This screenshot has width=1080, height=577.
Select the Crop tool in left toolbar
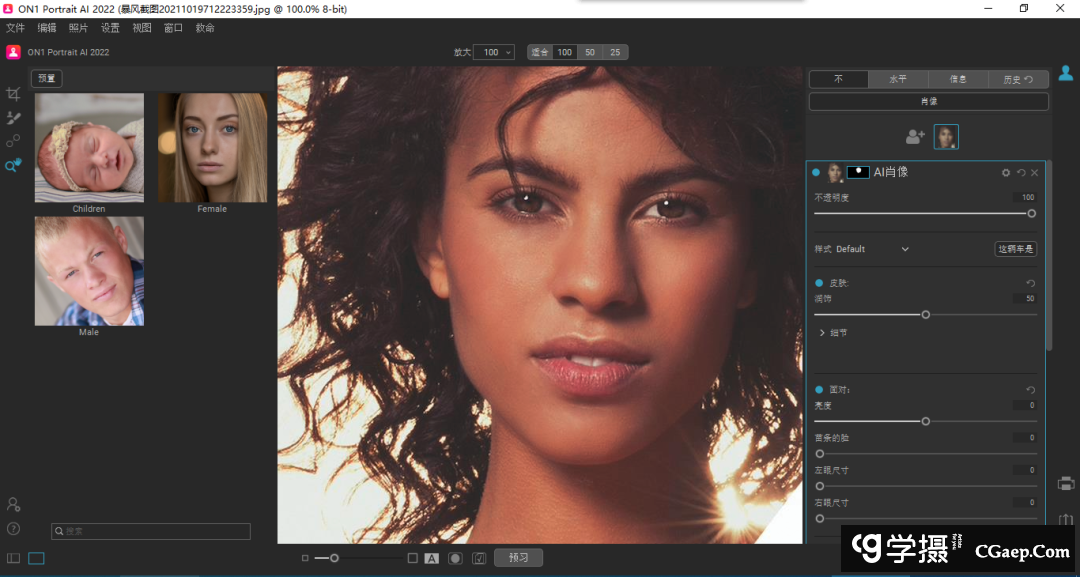point(13,94)
